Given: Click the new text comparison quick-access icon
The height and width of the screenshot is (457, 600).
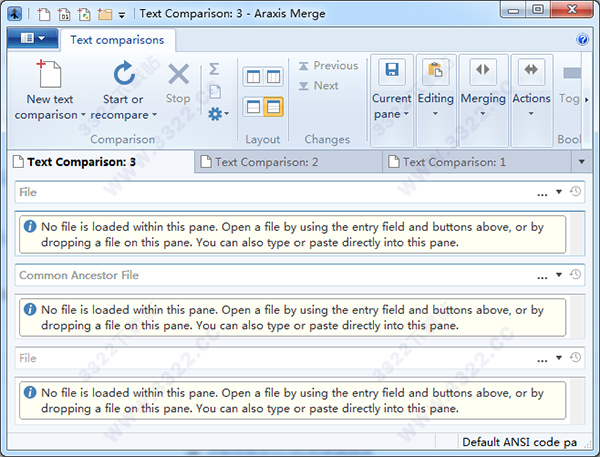Looking at the screenshot, I should coord(44,14).
